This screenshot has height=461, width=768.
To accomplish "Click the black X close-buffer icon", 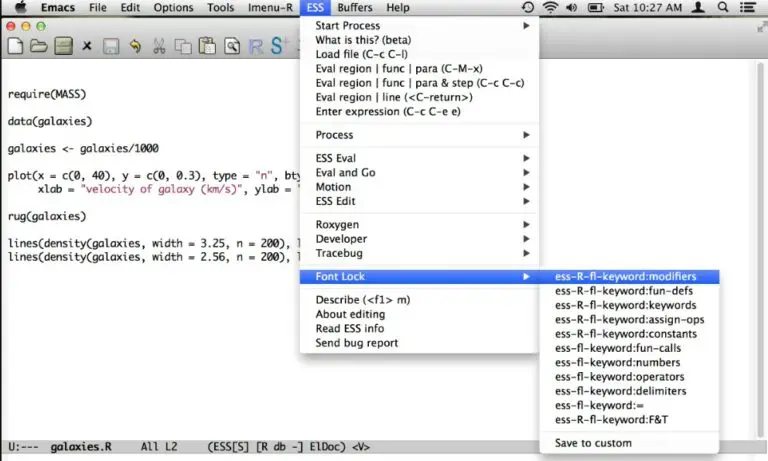I will pyautogui.click(x=87, y=46).
